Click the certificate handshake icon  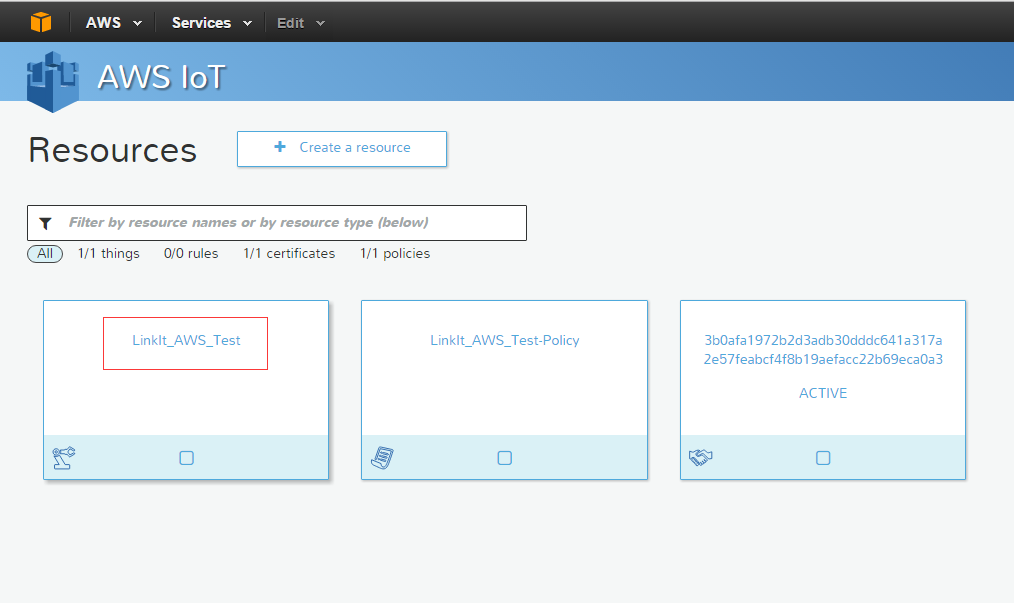(x=700, y=457)
